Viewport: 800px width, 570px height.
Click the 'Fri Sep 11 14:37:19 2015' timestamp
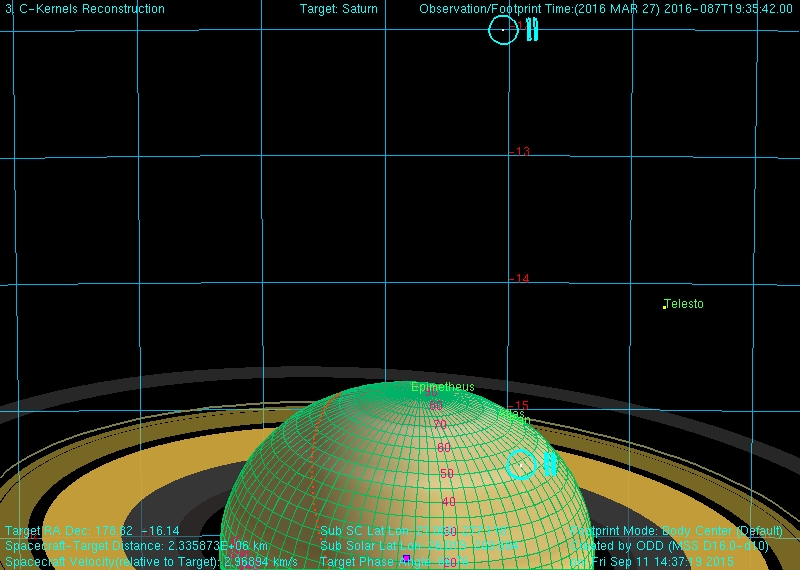[x=663, y=561]
